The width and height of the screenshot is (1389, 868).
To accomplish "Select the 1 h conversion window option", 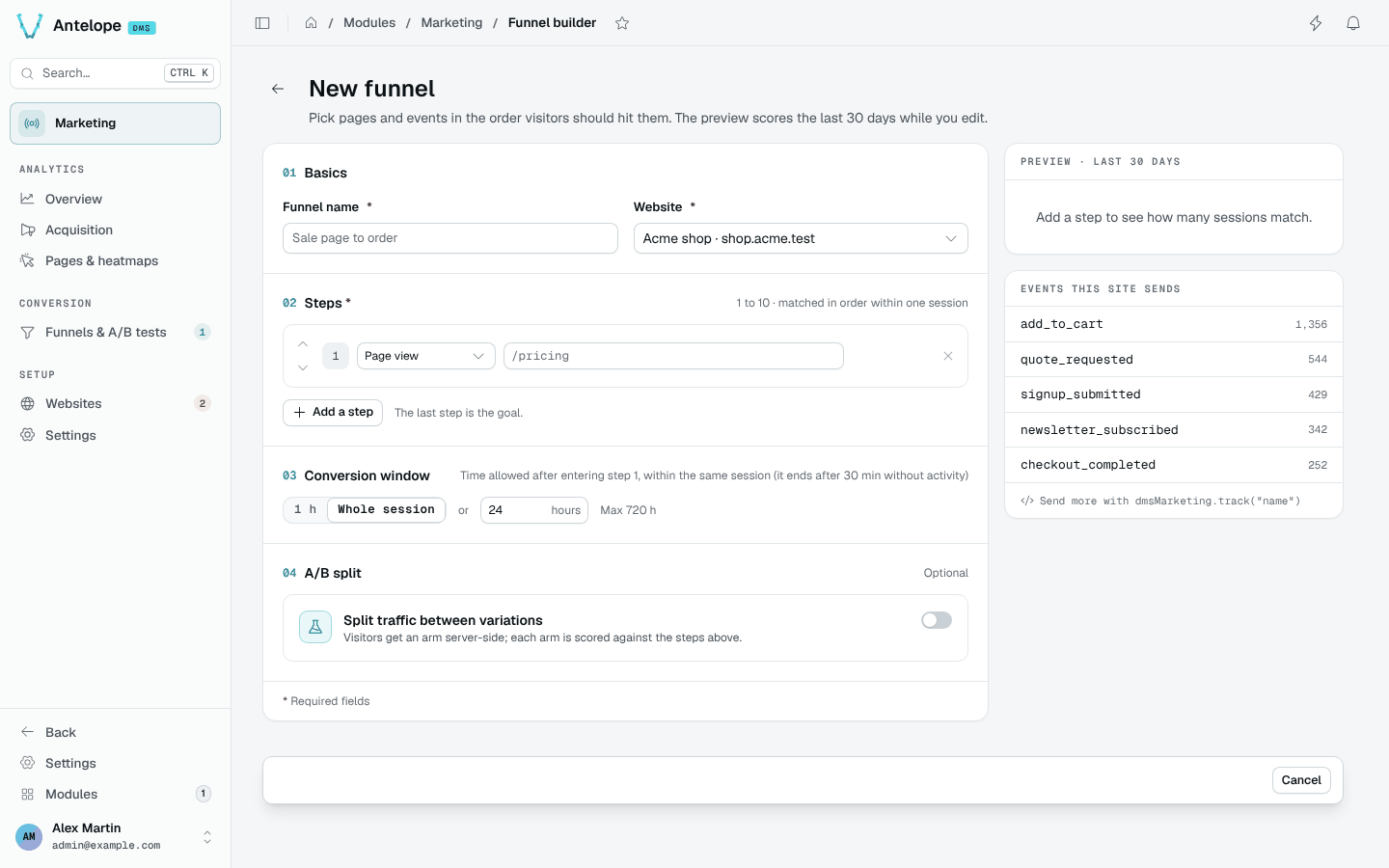I will tap(306, 510).
